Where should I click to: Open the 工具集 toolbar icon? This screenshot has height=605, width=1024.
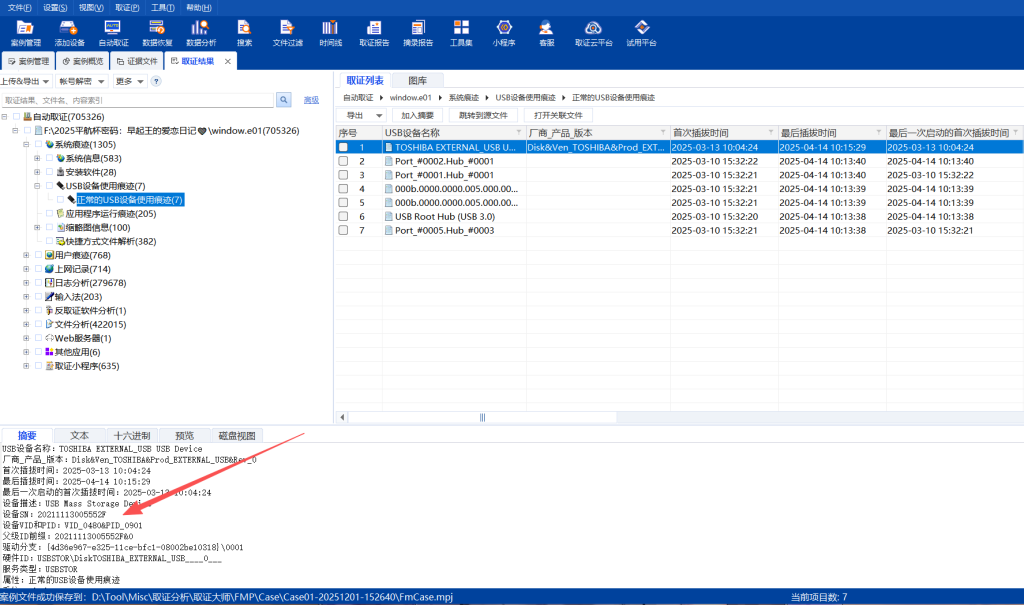(461, 32)
